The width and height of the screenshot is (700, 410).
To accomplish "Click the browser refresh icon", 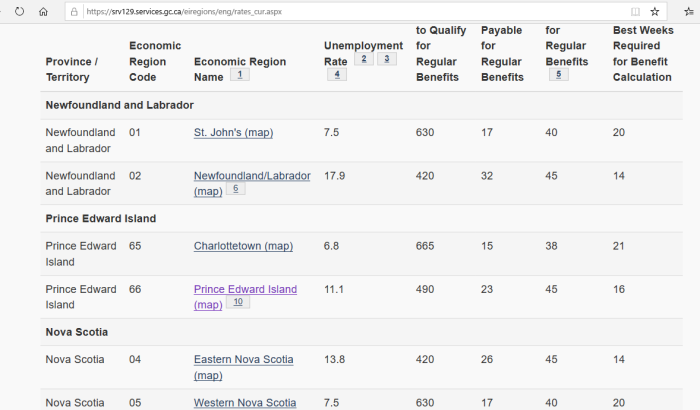I will coord(19,12).
